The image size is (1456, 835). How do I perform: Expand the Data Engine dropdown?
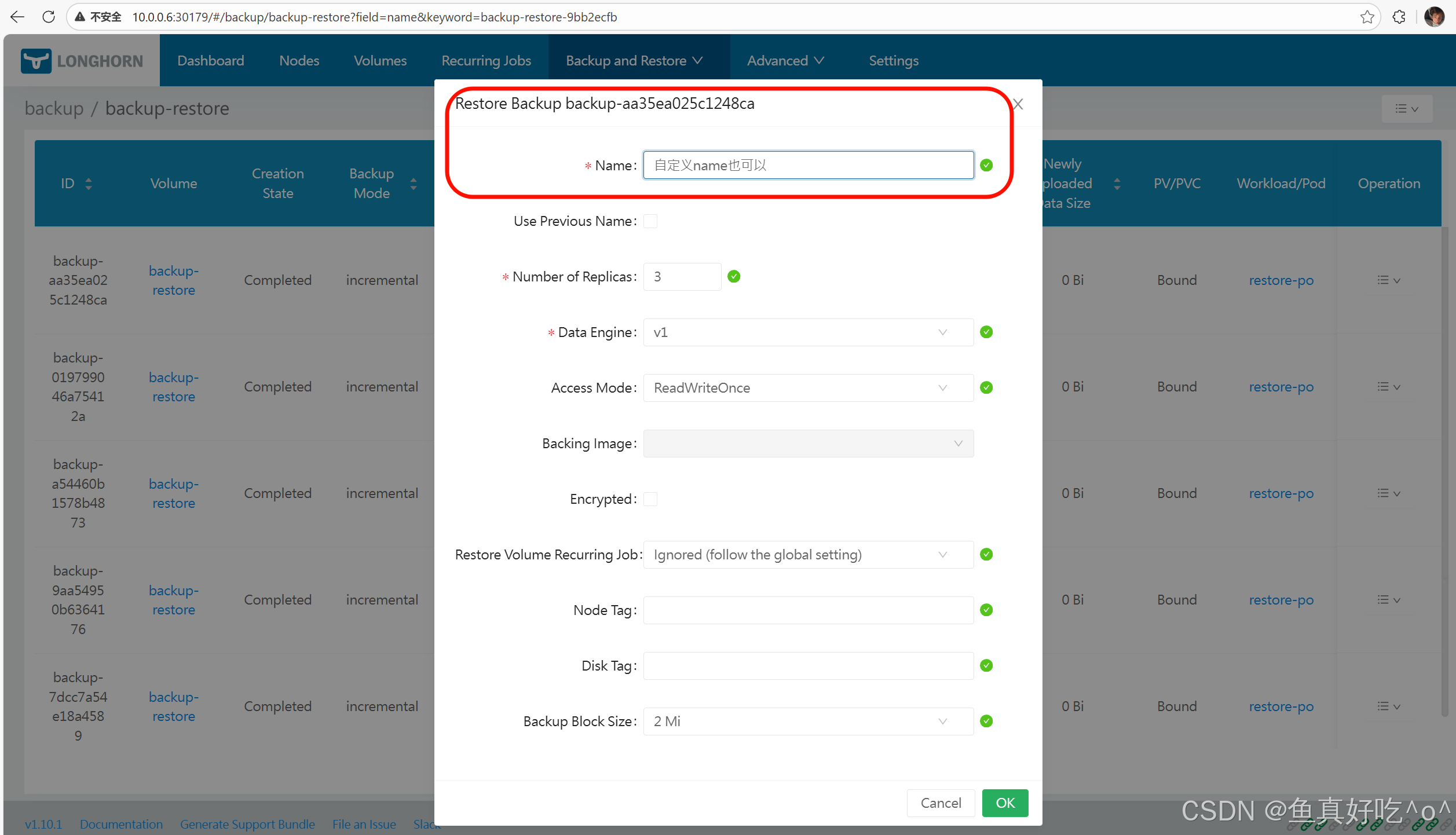[x=807, y=332]
